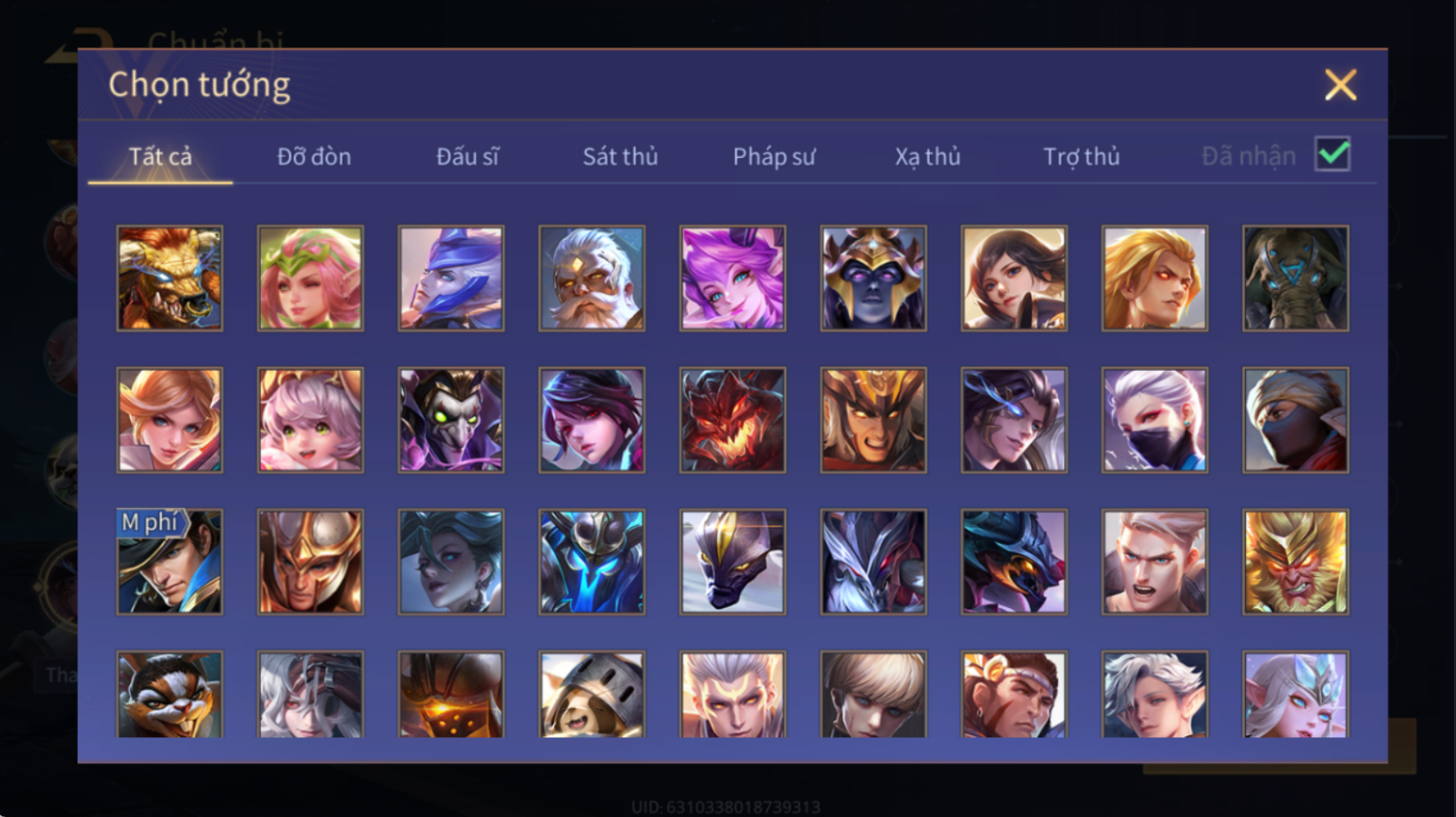Close the Chọn tướng dialog
Viewport: 1456px width, 817px height.
pos(1340,85)
